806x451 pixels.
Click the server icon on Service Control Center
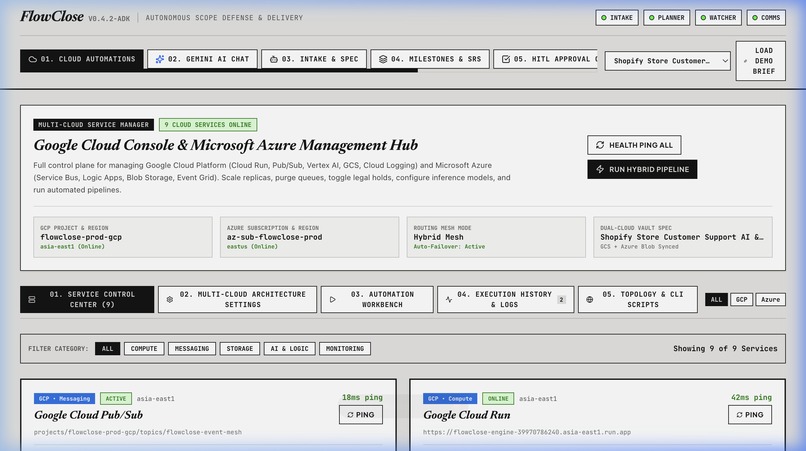32,299
